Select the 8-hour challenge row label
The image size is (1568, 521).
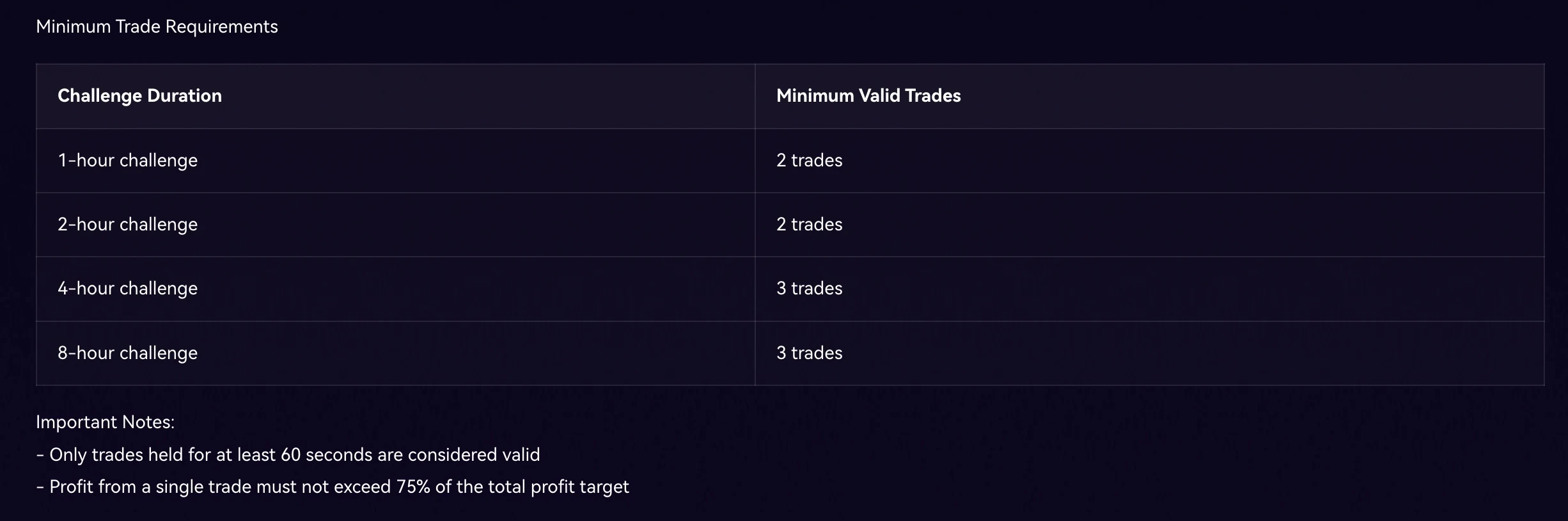pyautogui.click(x=127, y=353)
